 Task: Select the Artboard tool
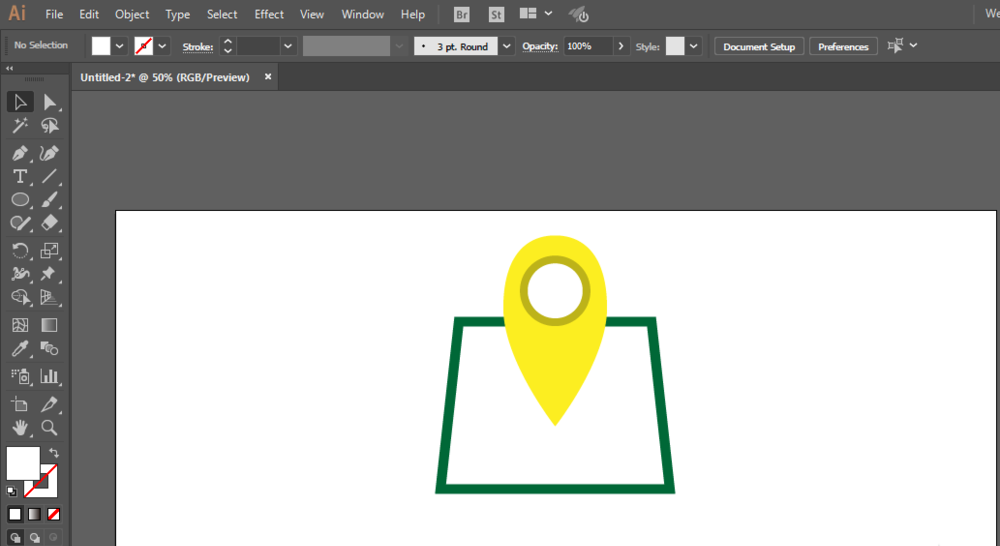tap(20, 404)
